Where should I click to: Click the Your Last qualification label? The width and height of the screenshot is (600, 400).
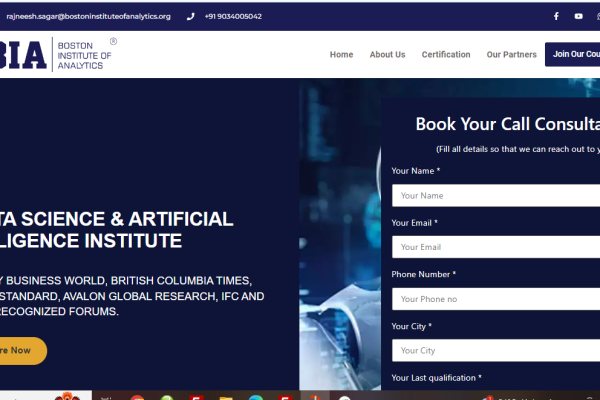coord(436,378)
